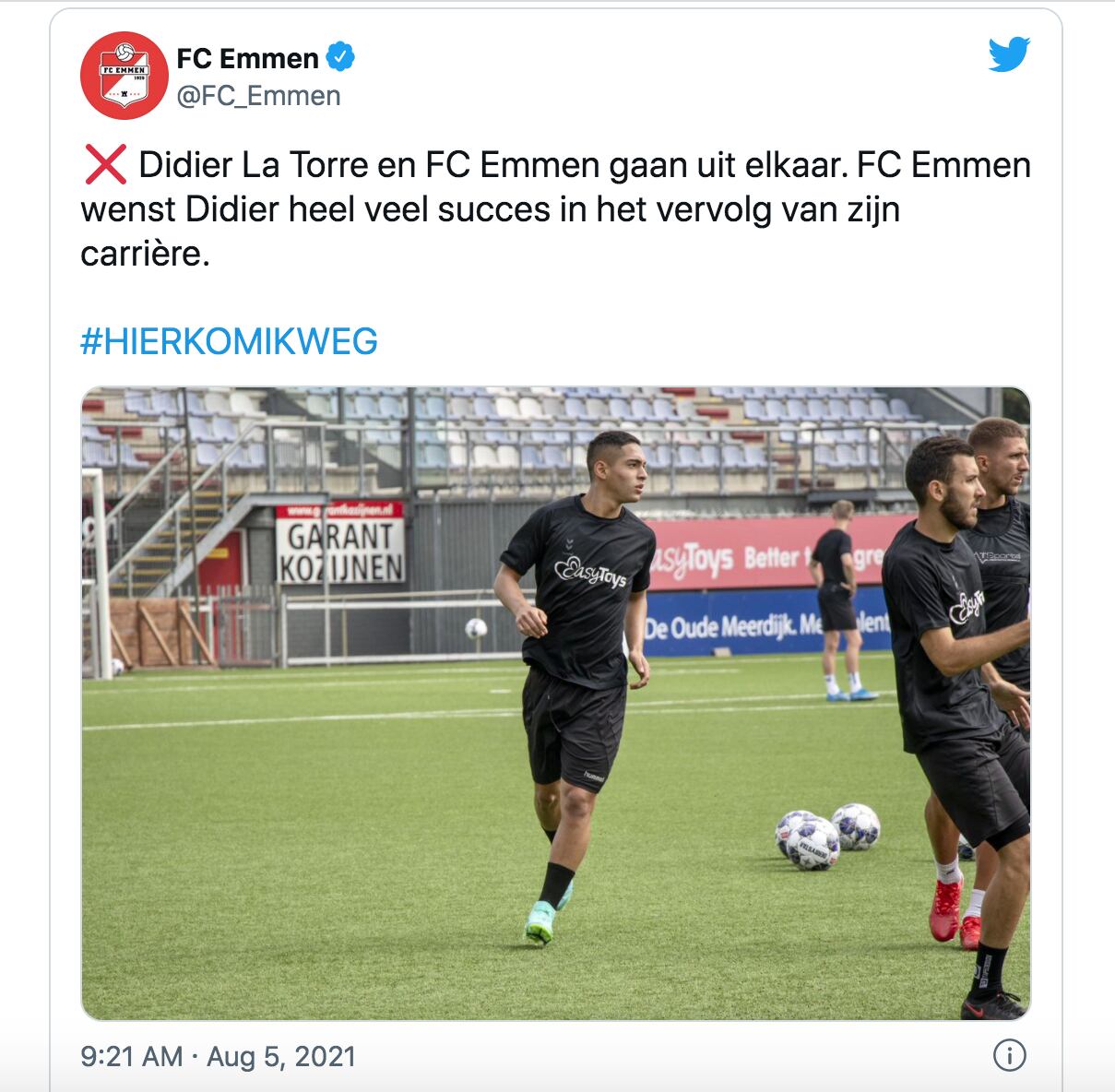This screenshot has width=1115, height=1092.
Task: Click the red cross mark emoji
Action: point(105,165)
